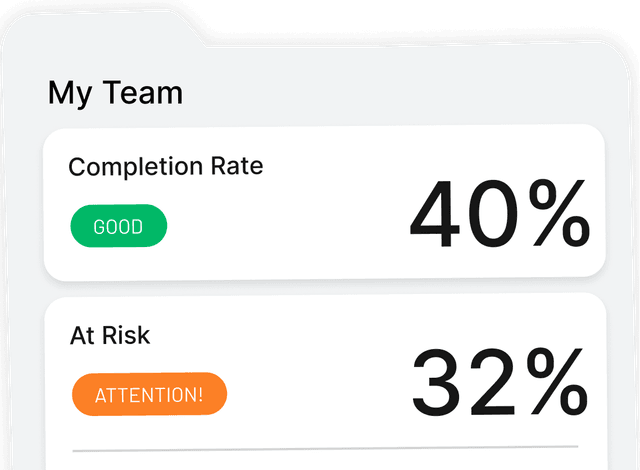Click the digit 4 in 40%
The width and height of the screenshot is (640, 470).
point(438,216)
